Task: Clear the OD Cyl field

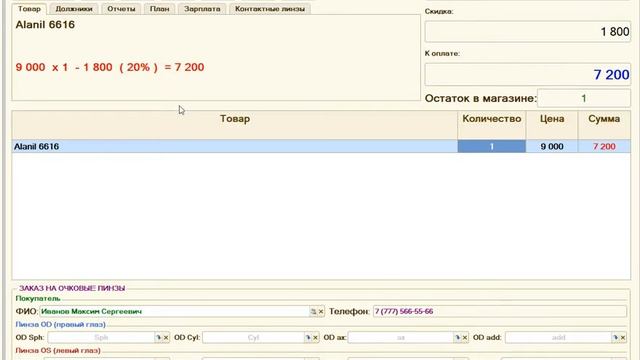Action: click(315, 338)
